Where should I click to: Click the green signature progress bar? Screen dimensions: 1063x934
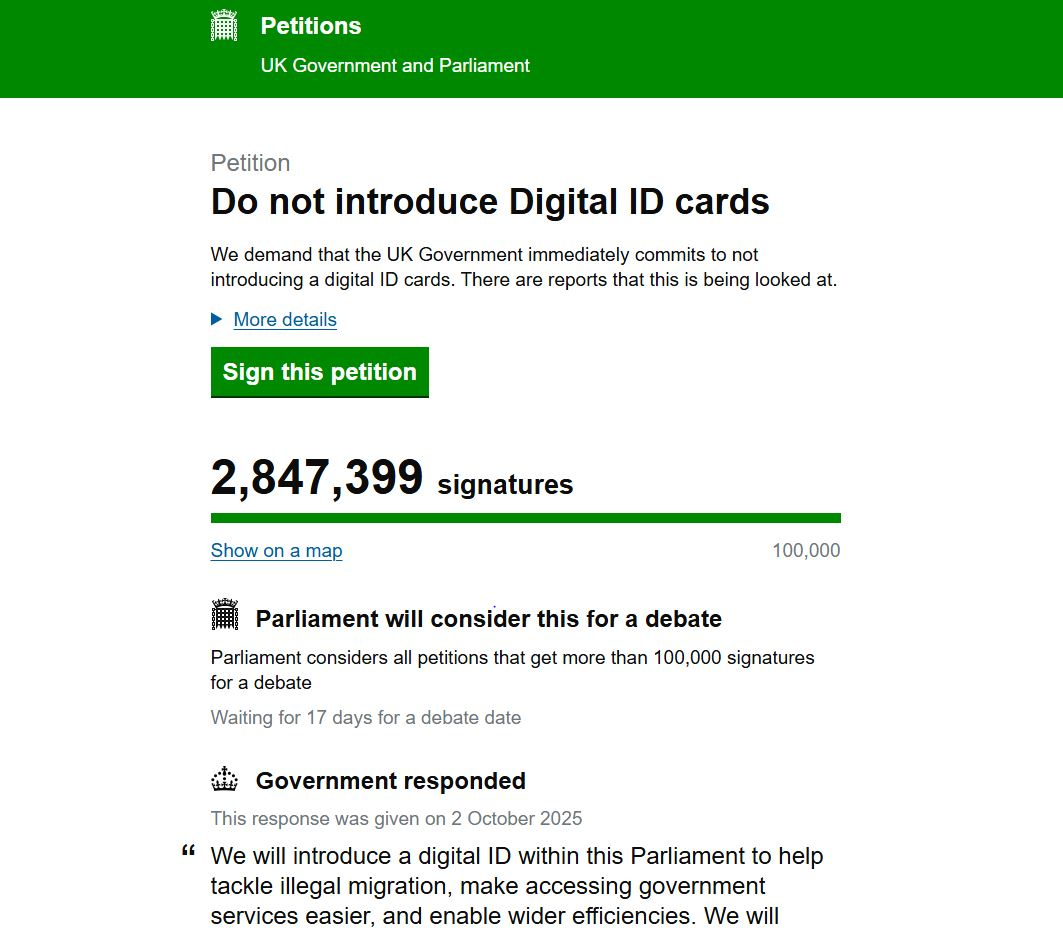(525, 518)
